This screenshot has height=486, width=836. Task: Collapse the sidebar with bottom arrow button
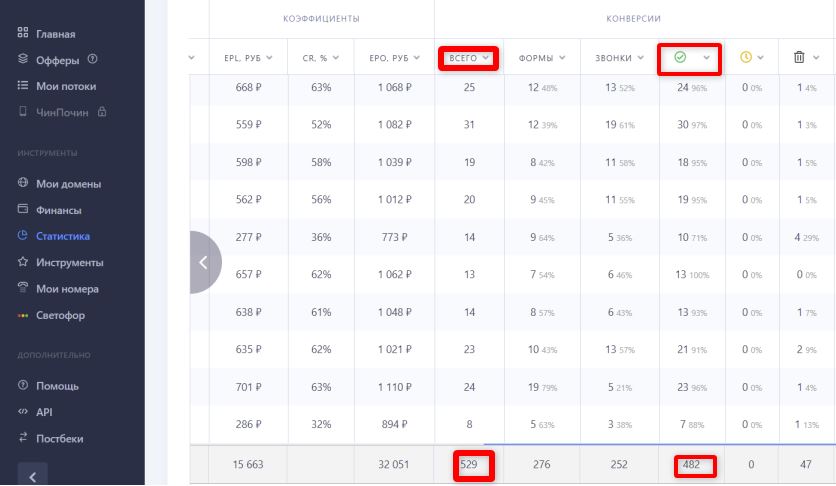coord(32,476)
